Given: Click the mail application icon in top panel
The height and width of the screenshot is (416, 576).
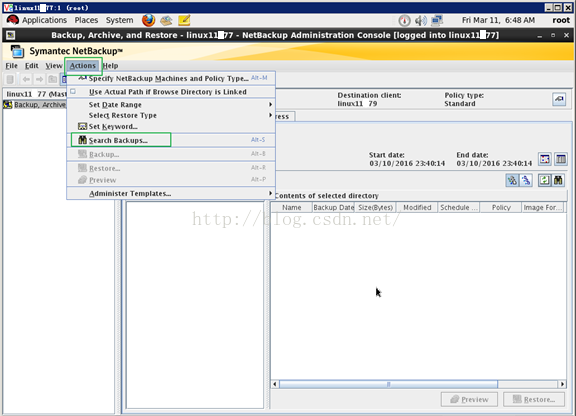Looking at the screenshot, I should [166, 20].
